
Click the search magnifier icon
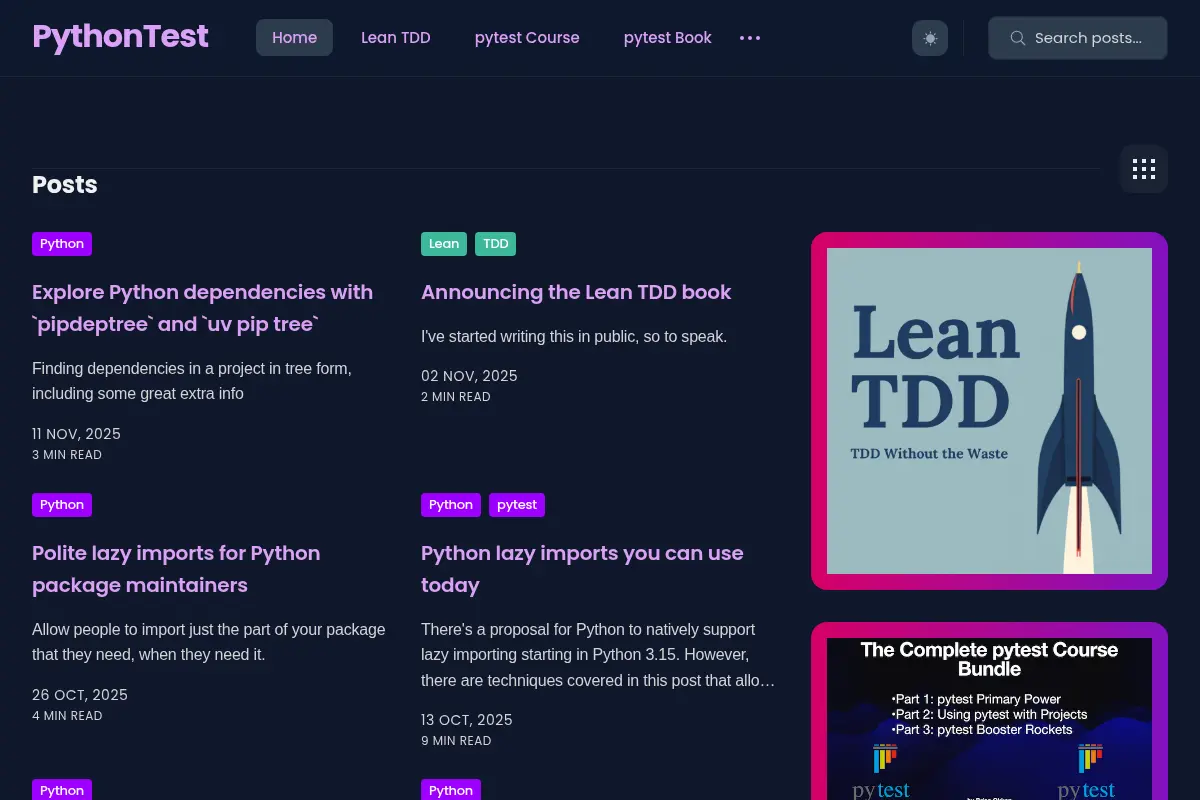click(1018, 38)
